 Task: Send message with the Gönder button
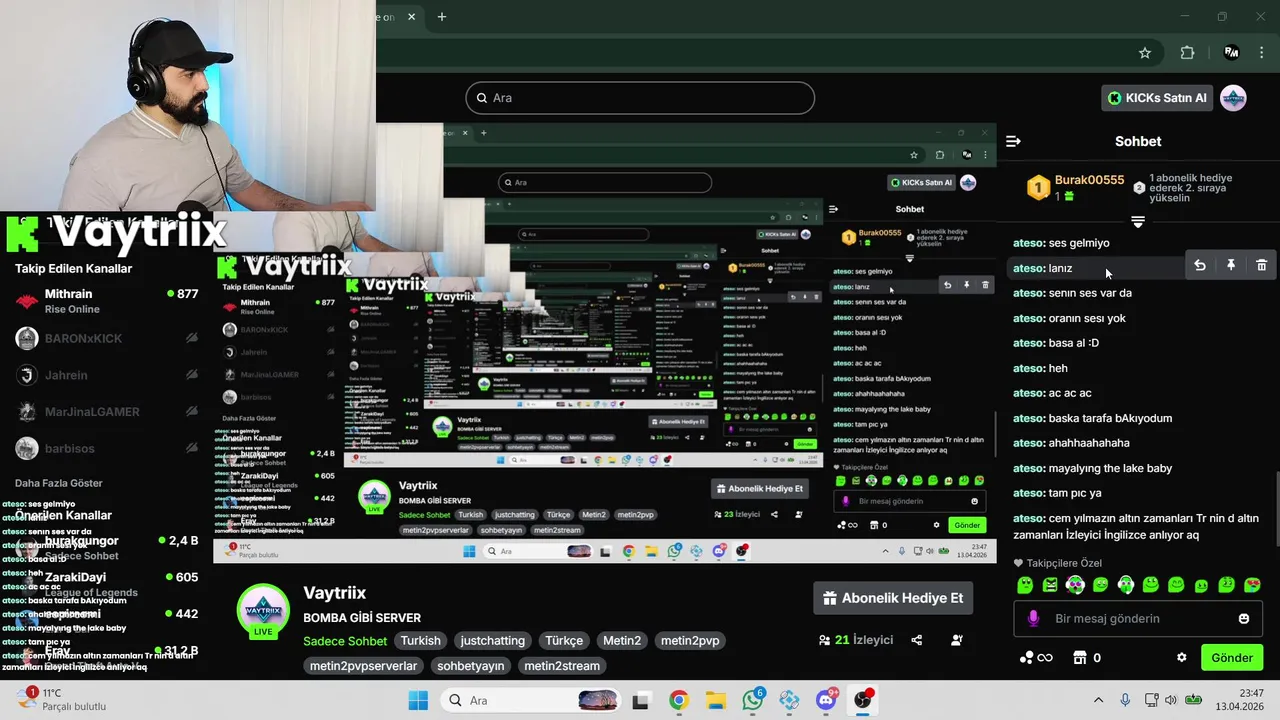(x=1232, y=658)
